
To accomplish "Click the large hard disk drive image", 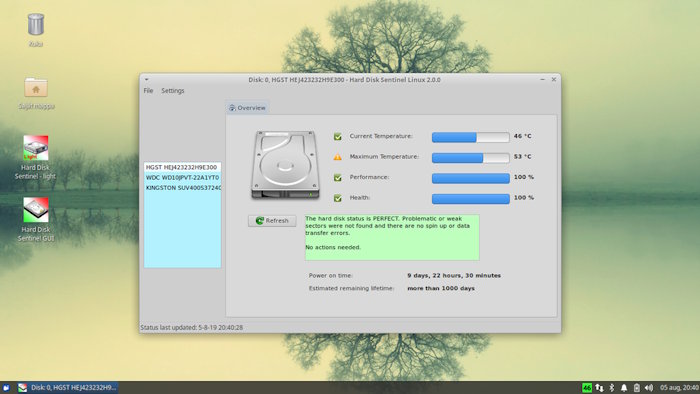I will tap(285, 165).
